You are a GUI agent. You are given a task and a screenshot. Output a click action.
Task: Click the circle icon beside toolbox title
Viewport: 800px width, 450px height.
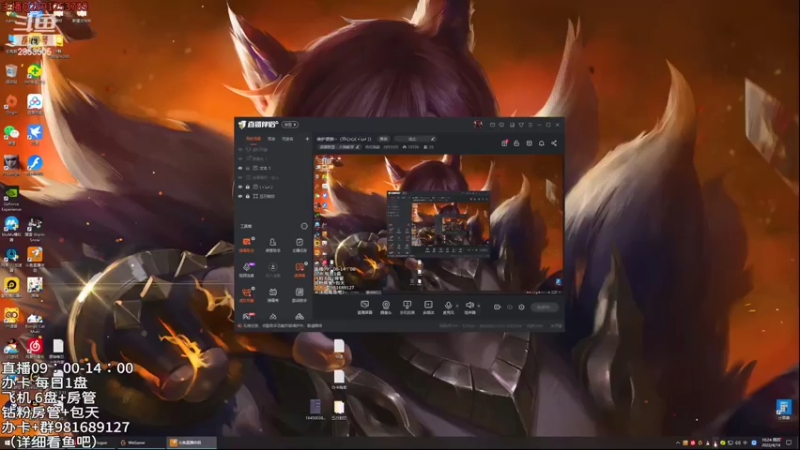[304, 226]
